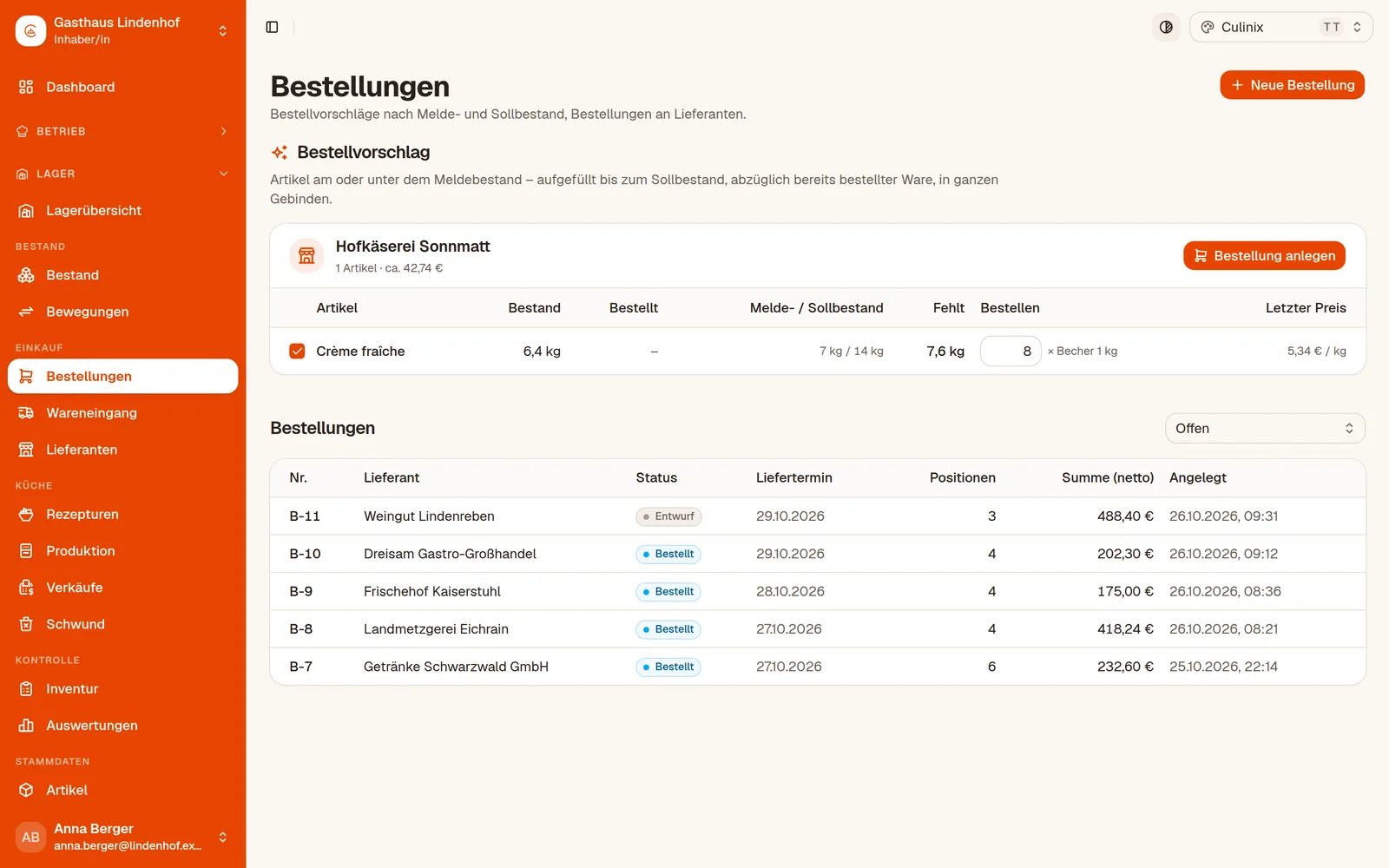Click the Bestand boxes icon

pos(26,275)
